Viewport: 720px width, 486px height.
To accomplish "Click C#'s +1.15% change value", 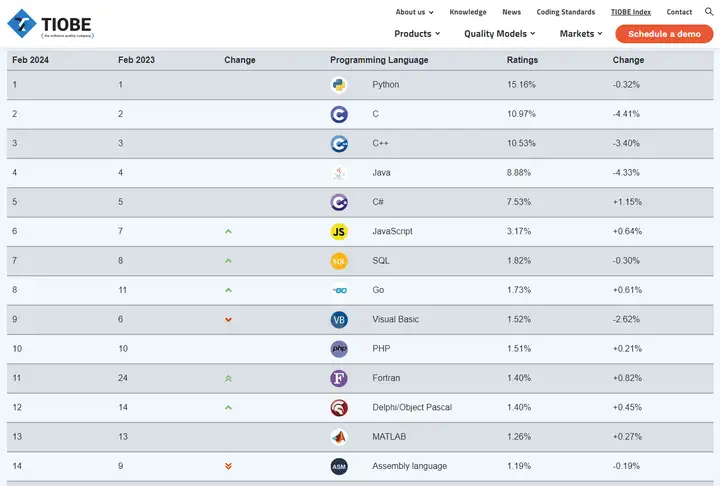I will pos(627,202).
